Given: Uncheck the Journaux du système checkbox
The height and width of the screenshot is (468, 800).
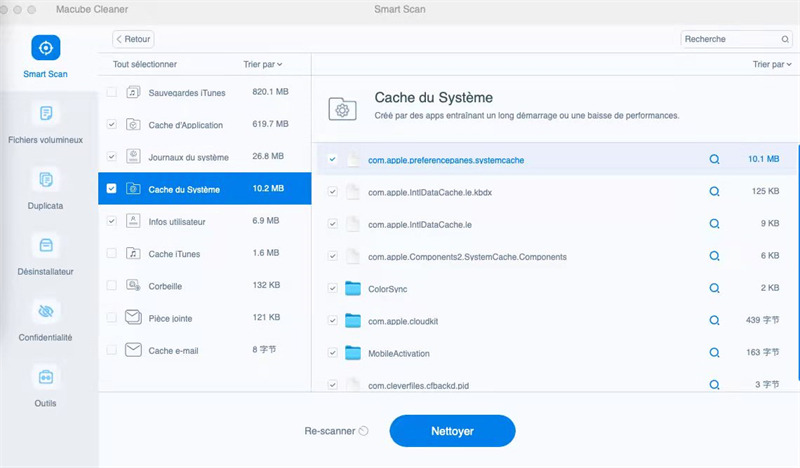Looking at the screenshot, I should coord(111,157).
